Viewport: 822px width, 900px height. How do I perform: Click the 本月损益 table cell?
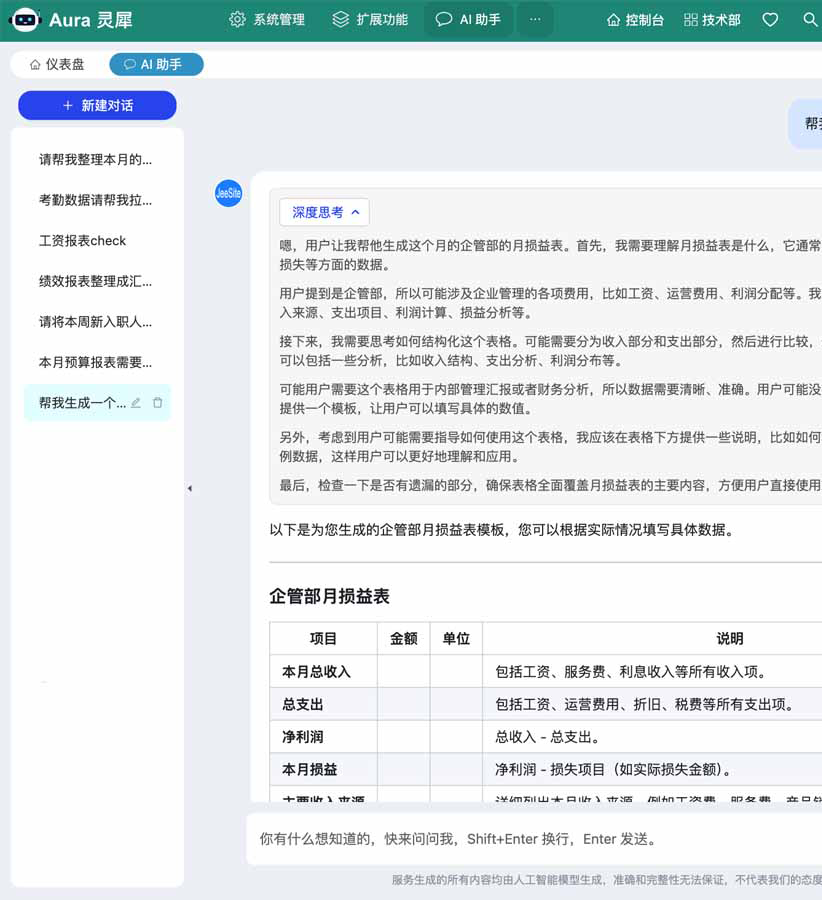[323, 770]
